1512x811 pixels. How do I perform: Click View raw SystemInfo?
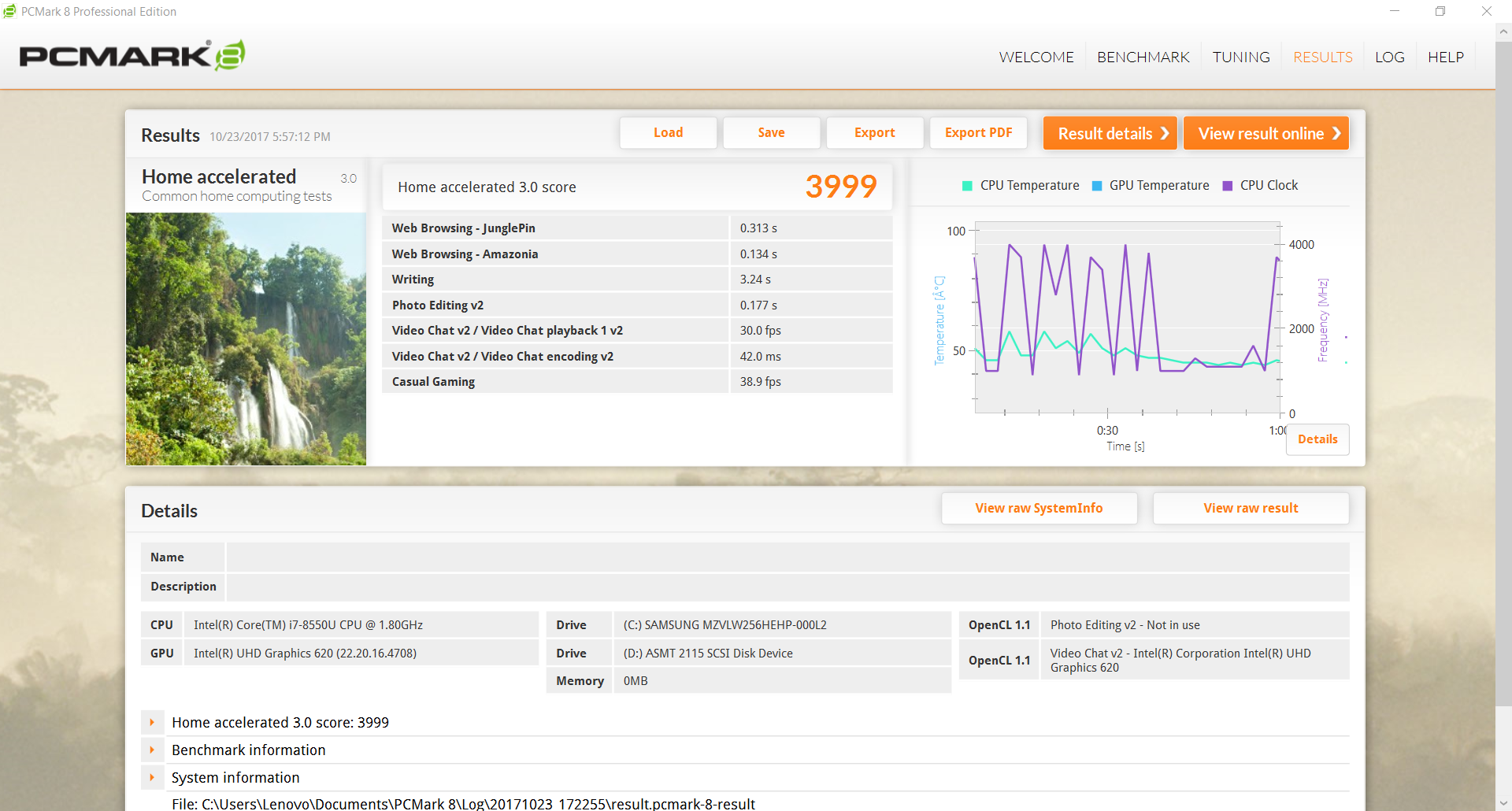(1039, 509)
